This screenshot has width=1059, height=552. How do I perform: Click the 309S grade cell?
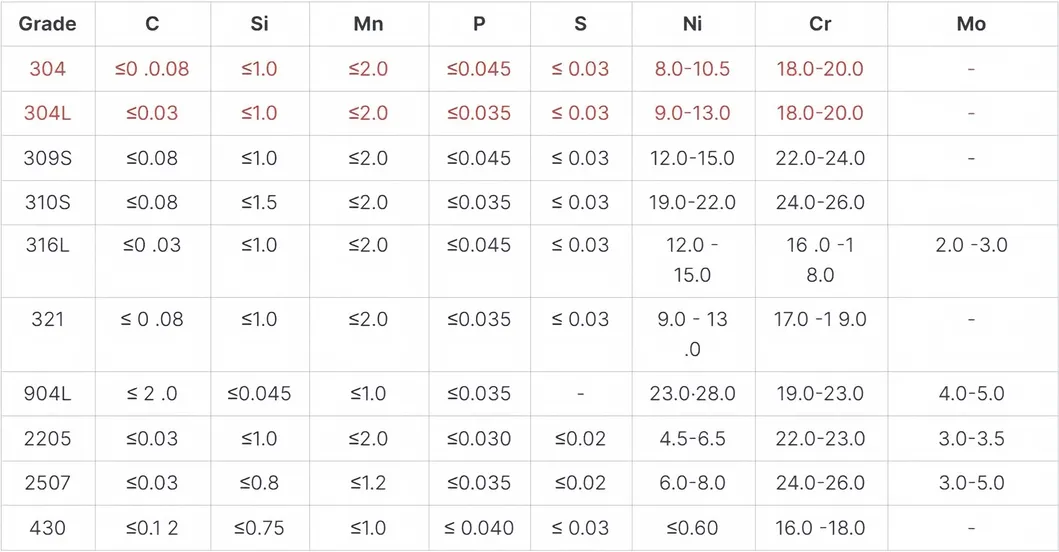tap(47, 158)
